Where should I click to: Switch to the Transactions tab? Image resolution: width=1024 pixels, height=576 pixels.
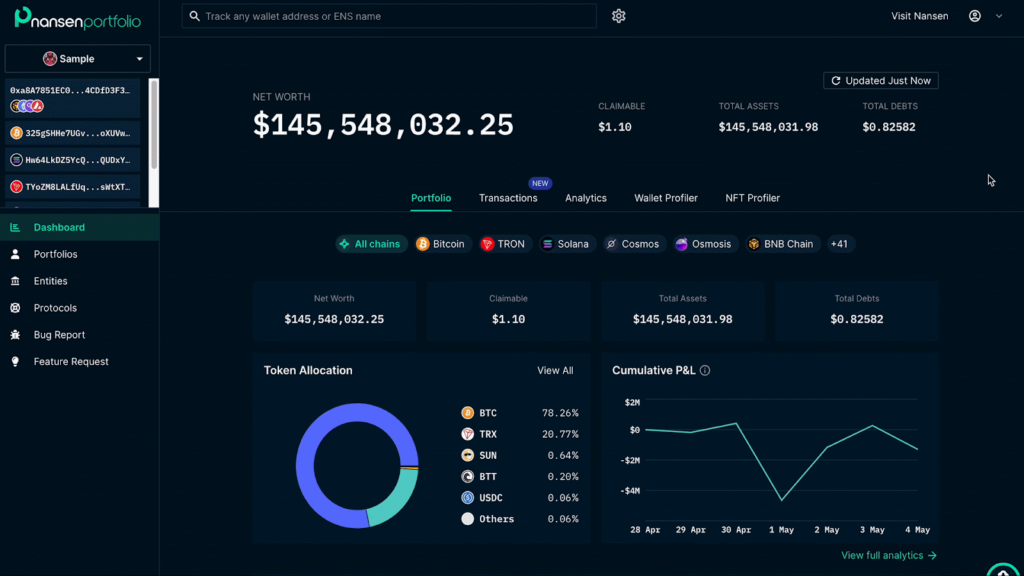(508, 198)
